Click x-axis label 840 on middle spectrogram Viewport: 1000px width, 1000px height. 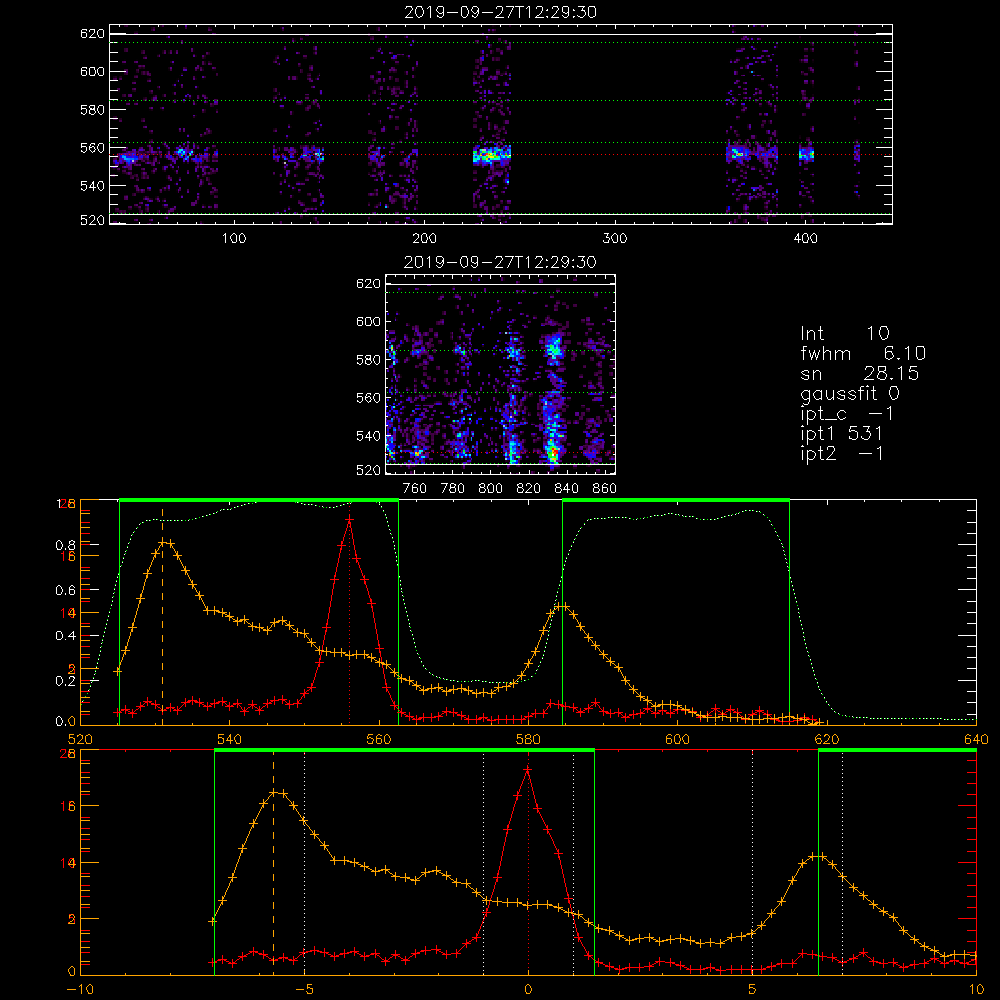(566, 489)
